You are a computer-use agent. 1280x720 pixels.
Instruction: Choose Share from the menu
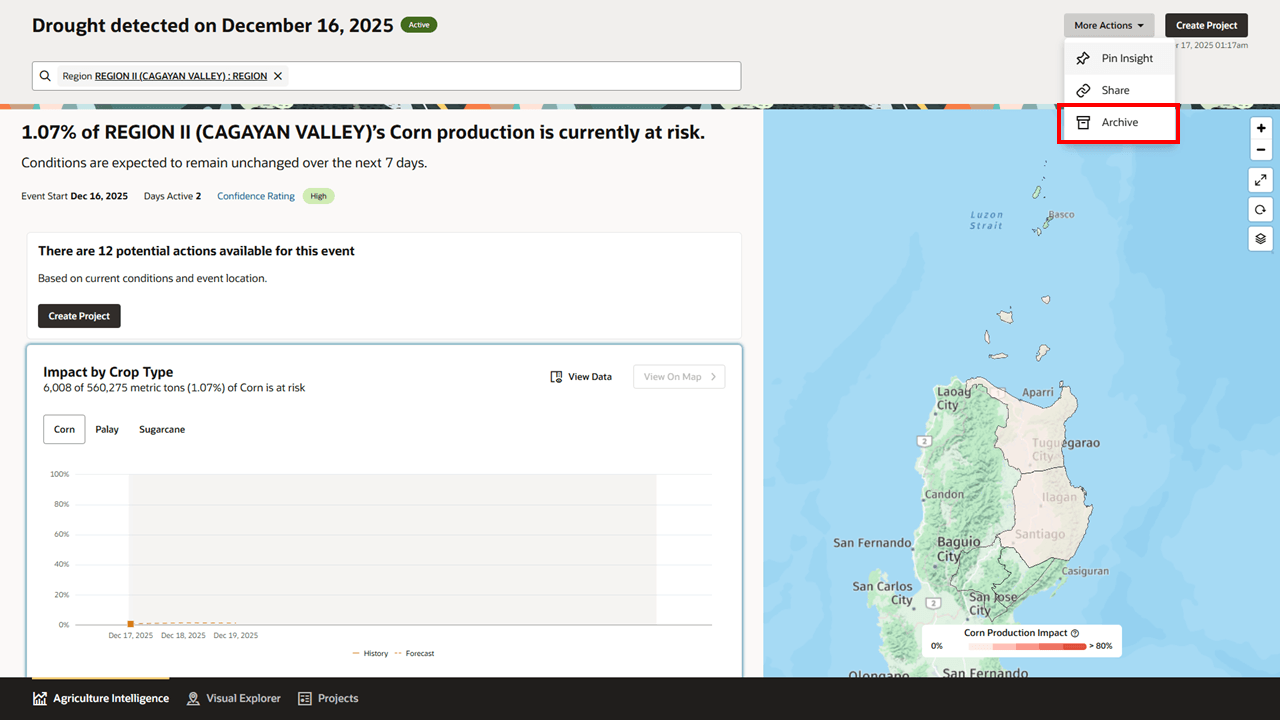pos(1117,90)
